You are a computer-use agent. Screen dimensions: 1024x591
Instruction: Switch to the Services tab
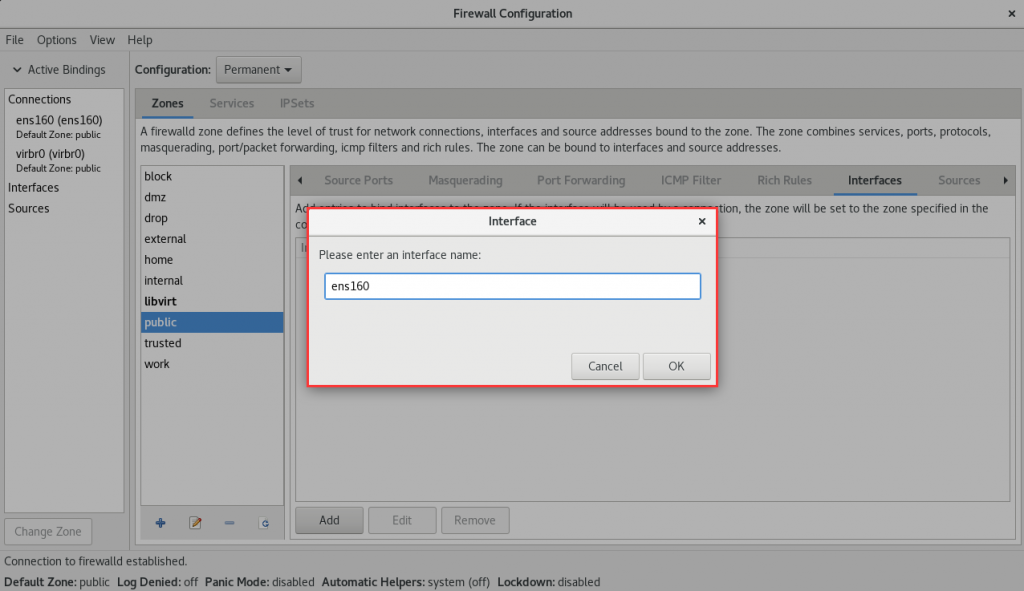pos(231,104)
